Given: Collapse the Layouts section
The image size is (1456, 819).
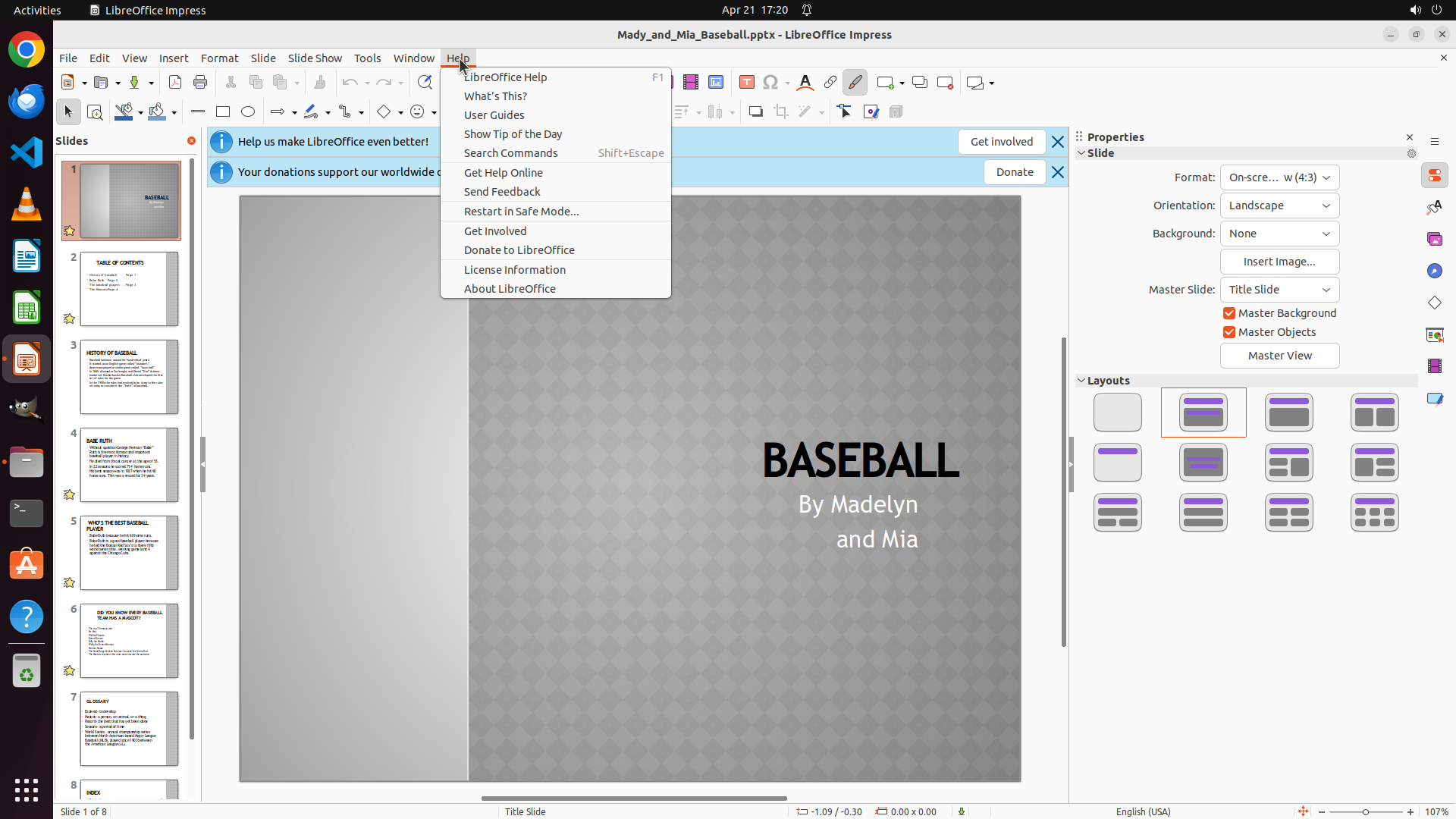Looking at the screenshot, I should [1081, 381].
